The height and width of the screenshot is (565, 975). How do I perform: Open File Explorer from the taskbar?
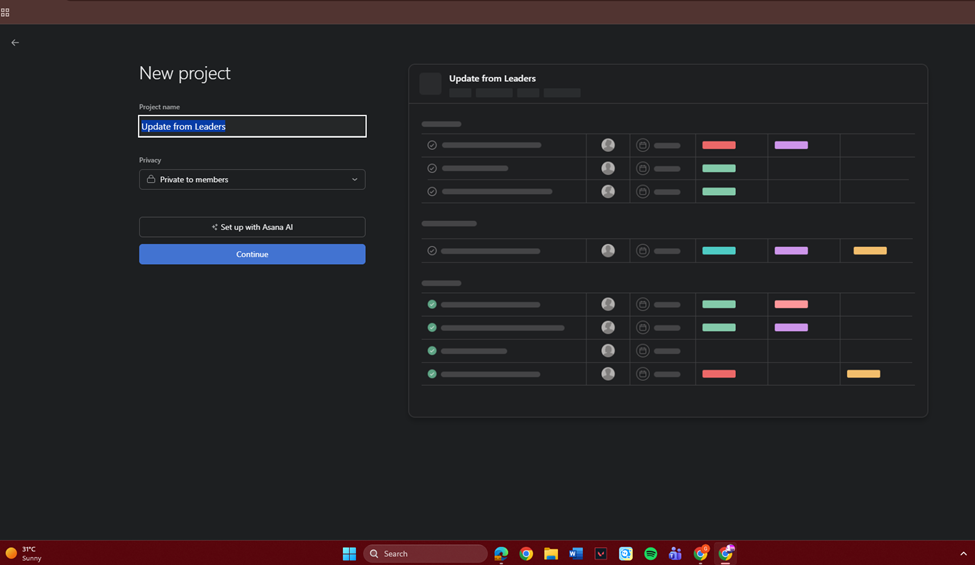coord(551,553)
